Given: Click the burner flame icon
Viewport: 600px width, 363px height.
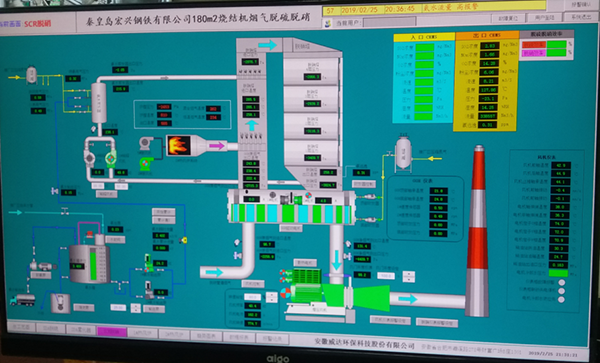Looking at the screenshot, I should pos(179,145).
